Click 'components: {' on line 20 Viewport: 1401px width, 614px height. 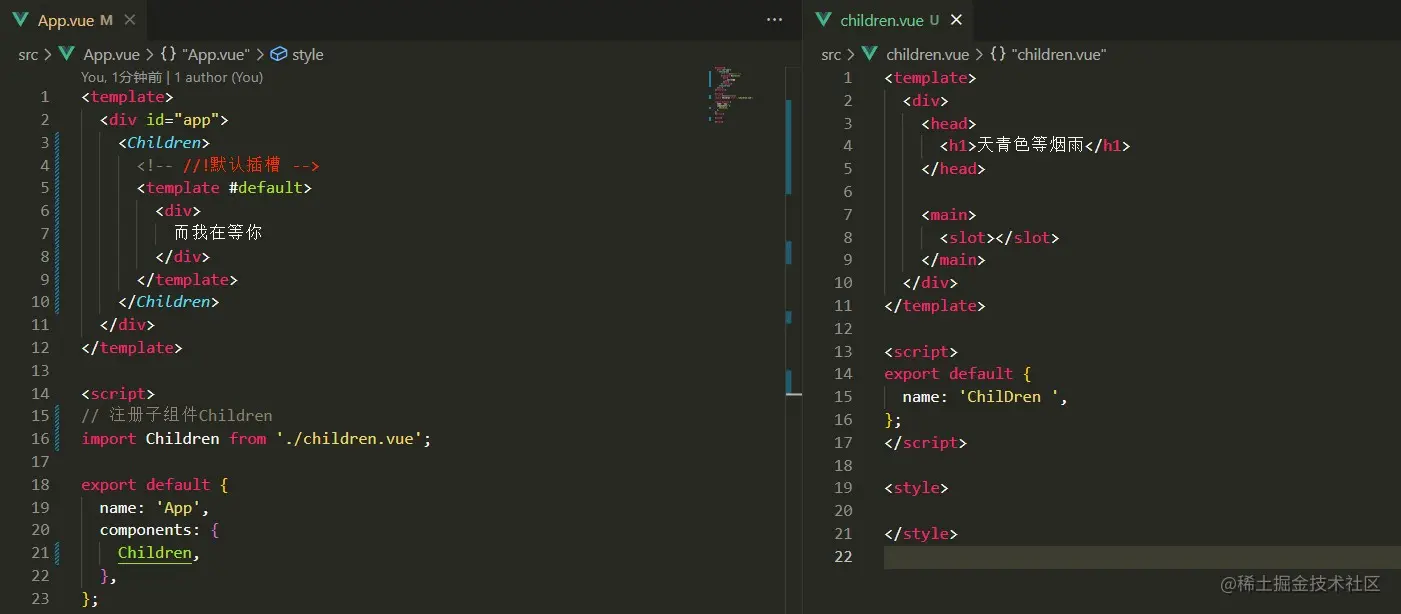(159, 530)
